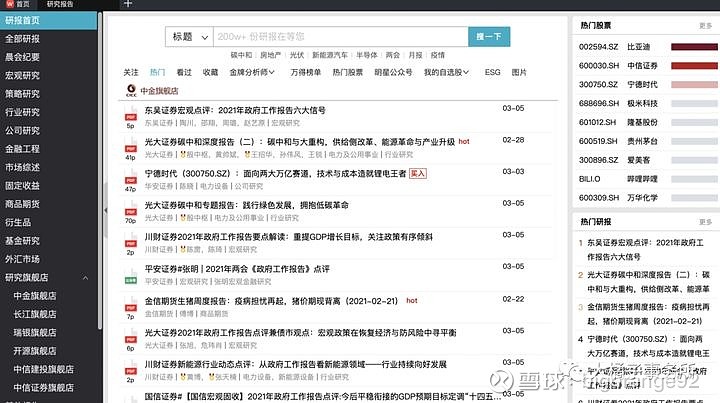Open the PDF icon for 东吴证券宏观点评 report
This screenshot has height=403, width=720.
coord(131,115)
